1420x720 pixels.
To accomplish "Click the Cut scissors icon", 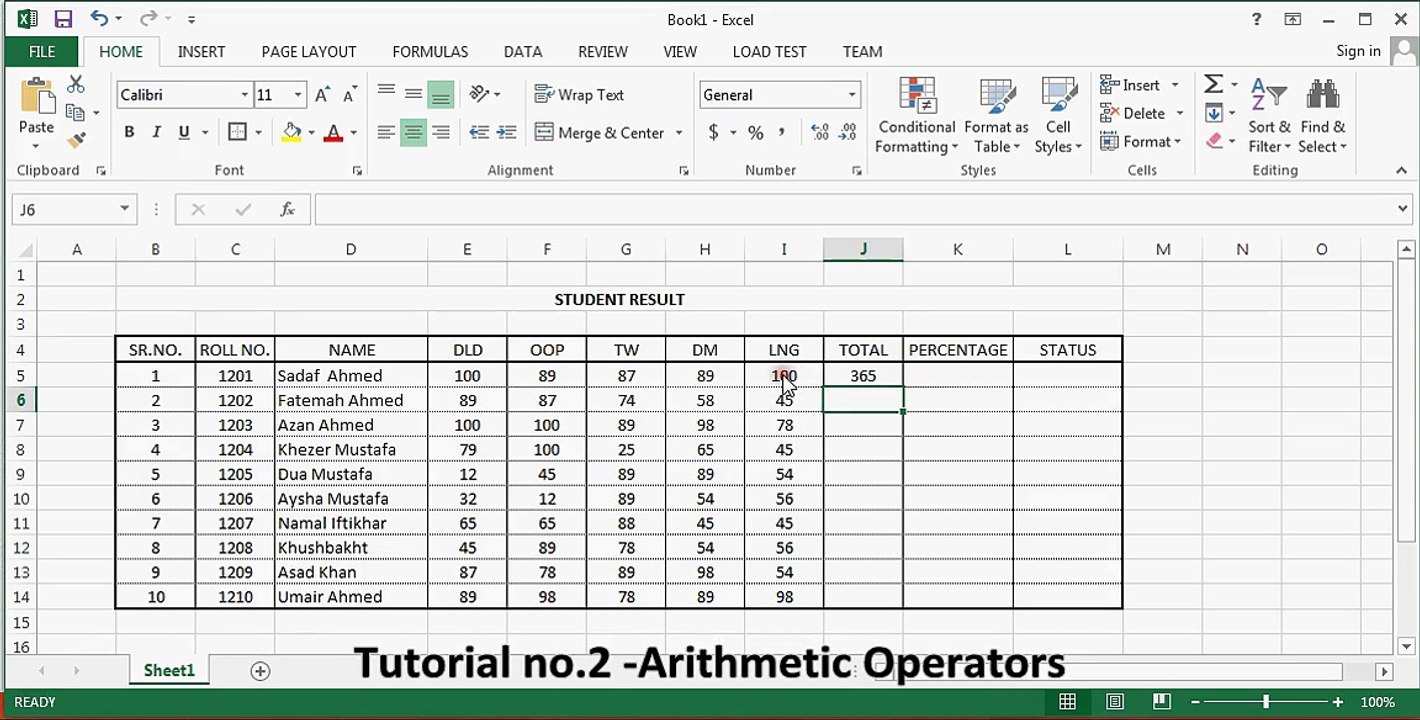I will point(76,85).
